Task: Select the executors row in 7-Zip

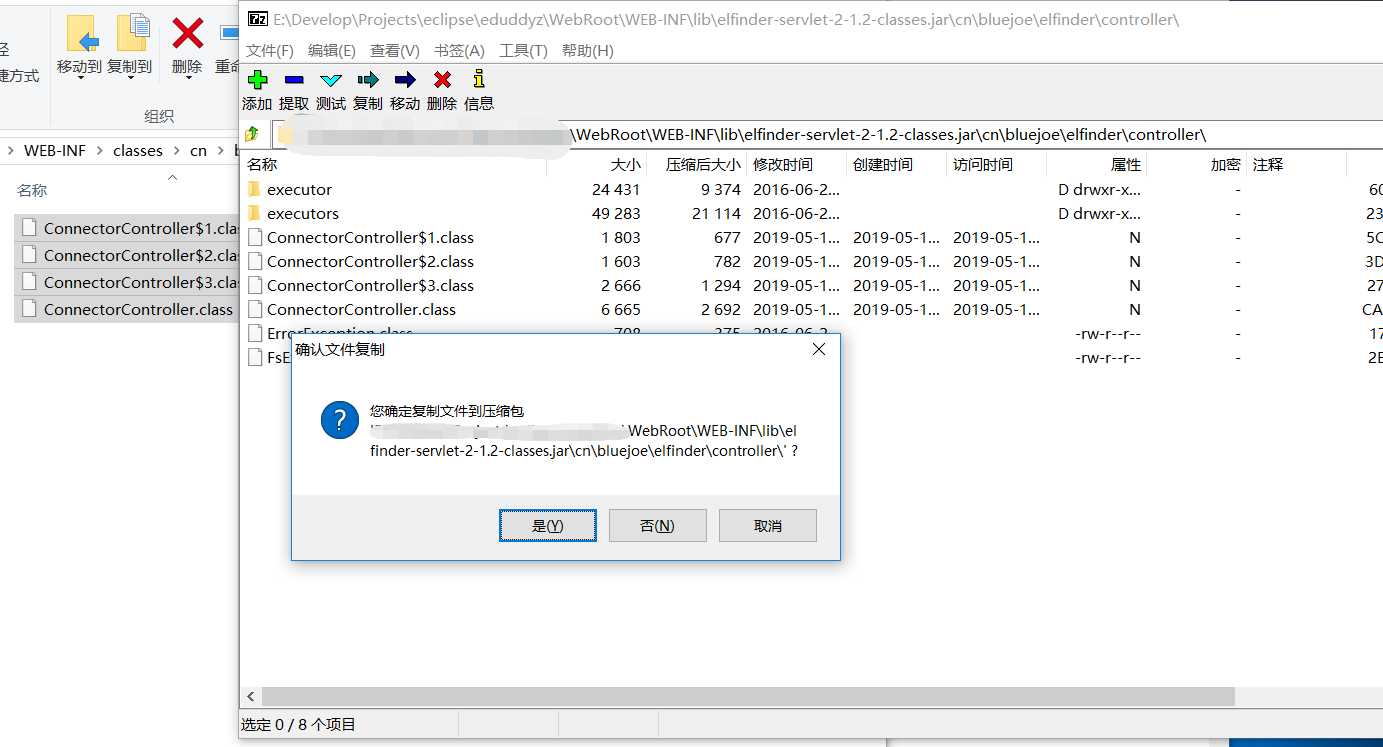Action: [x=812, y=213]
